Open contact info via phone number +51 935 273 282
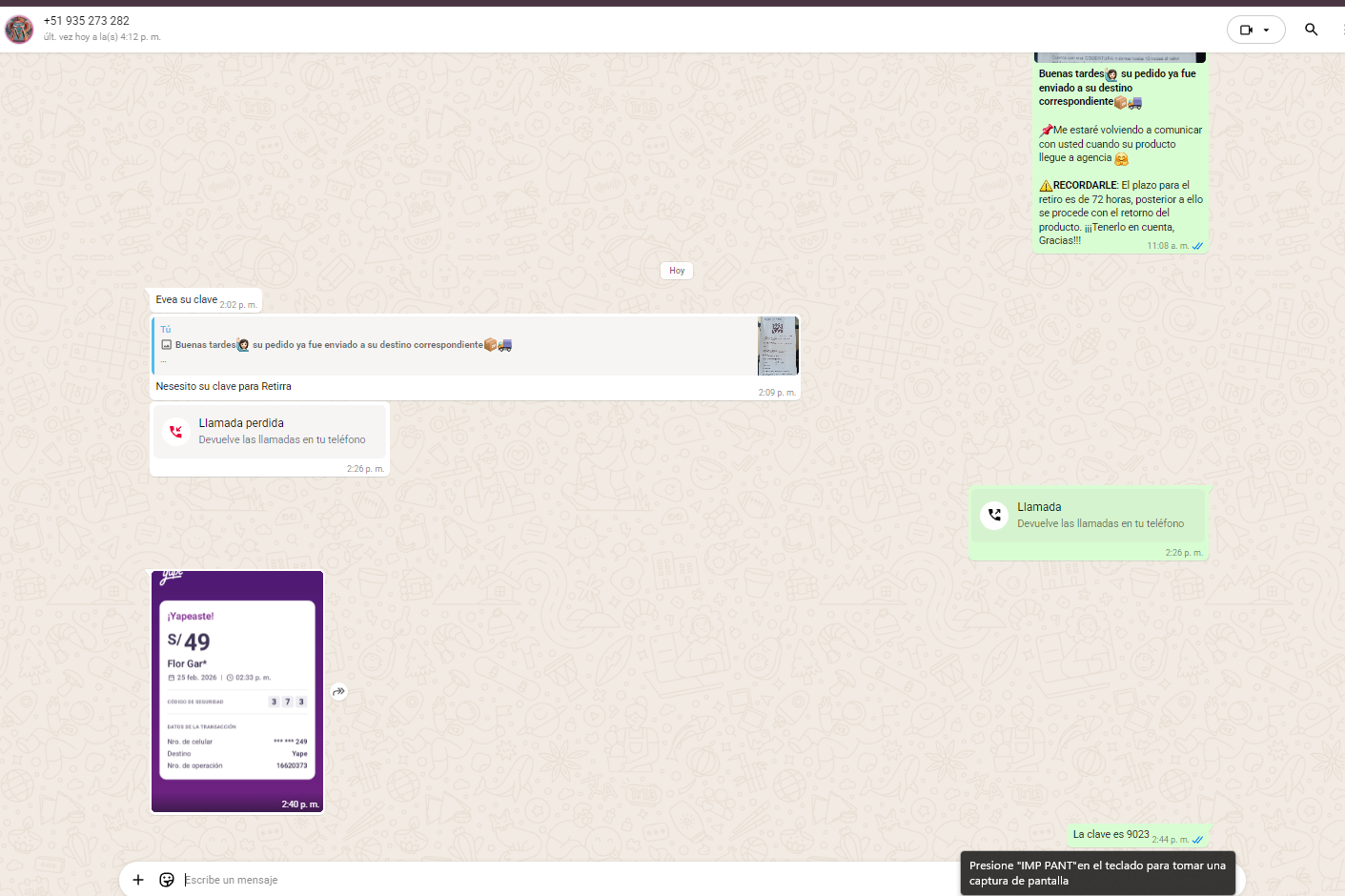The image size is (1345, 896). coord(87,21)
